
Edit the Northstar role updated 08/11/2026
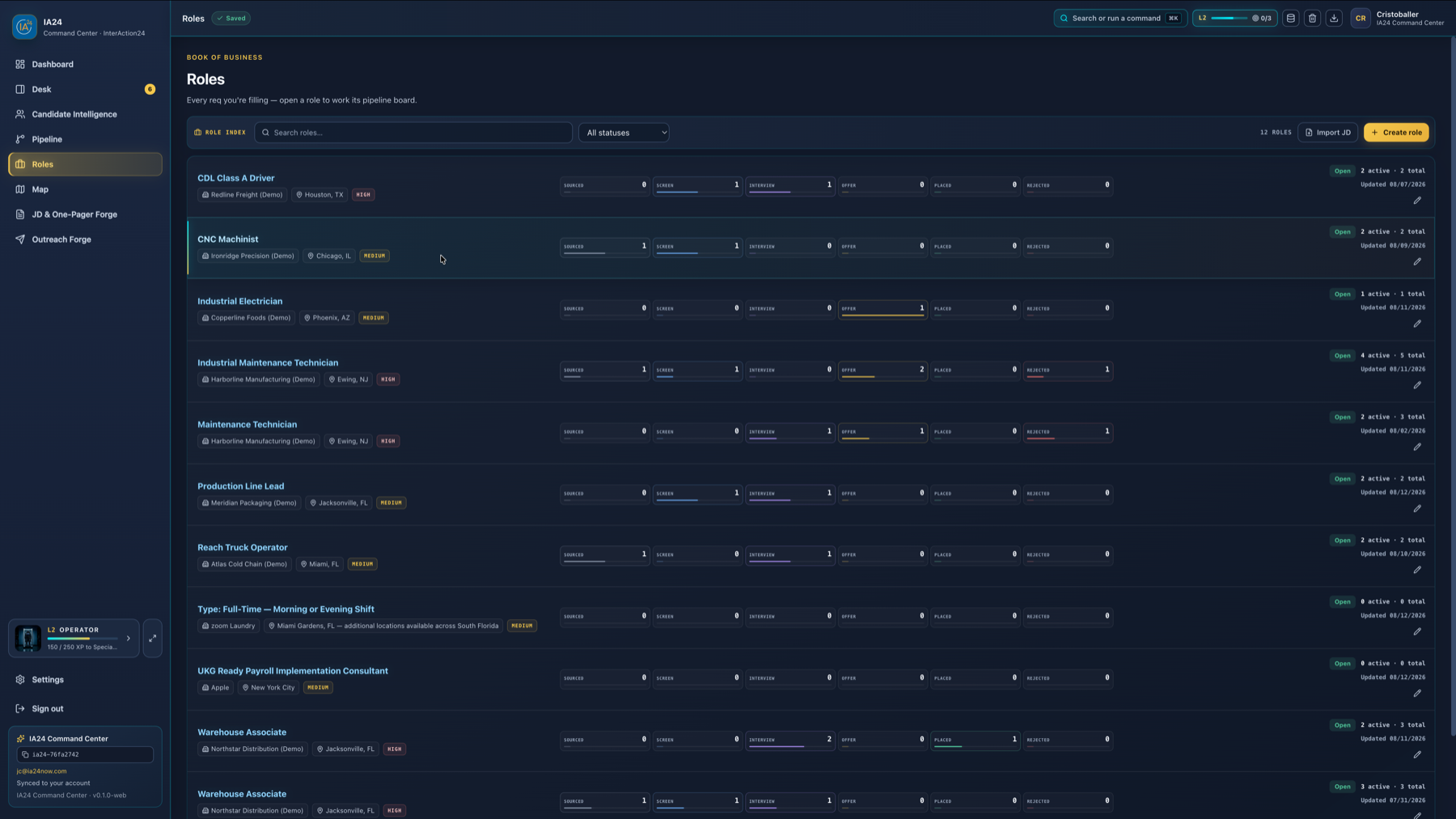click(1417, 755)
